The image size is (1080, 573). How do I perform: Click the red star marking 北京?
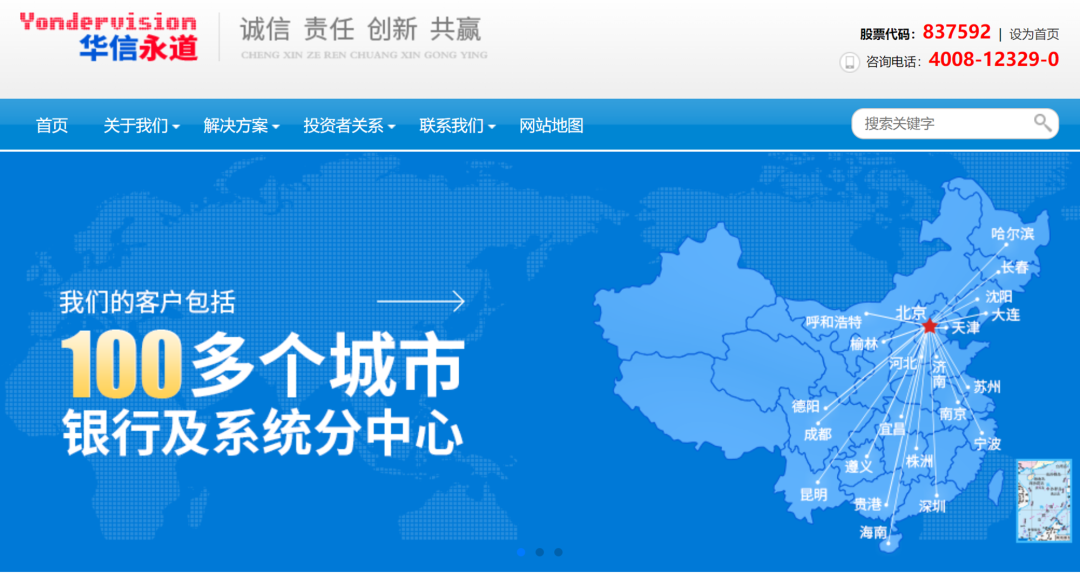(929, 326)
